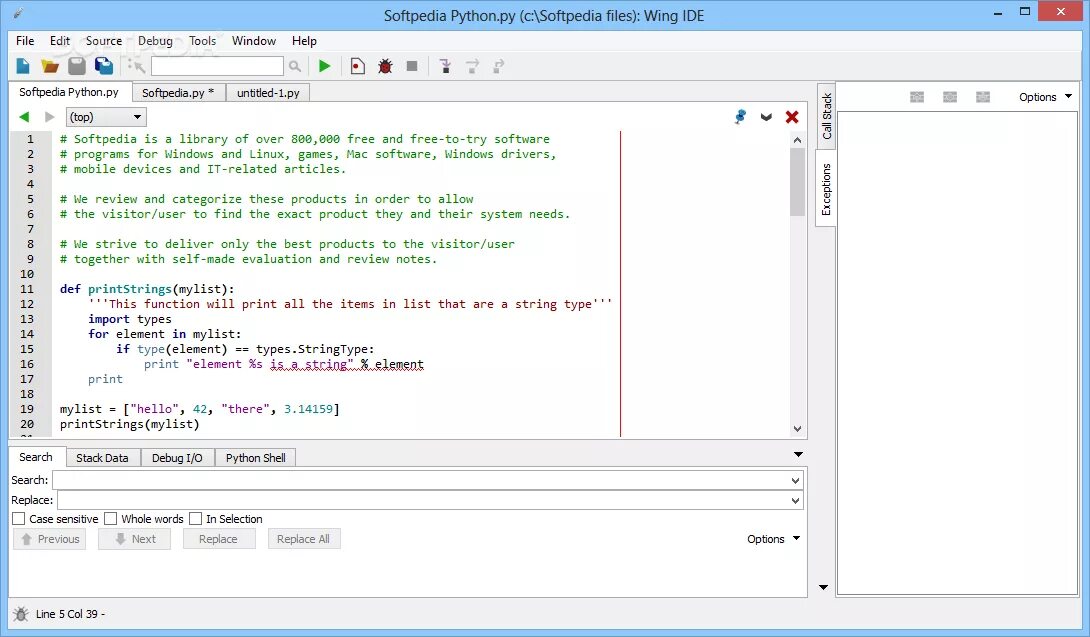The height and width of the screenshot is (637, 1090).
Task: Open a file with the folder icon
Action: click(x=49, y=66)
